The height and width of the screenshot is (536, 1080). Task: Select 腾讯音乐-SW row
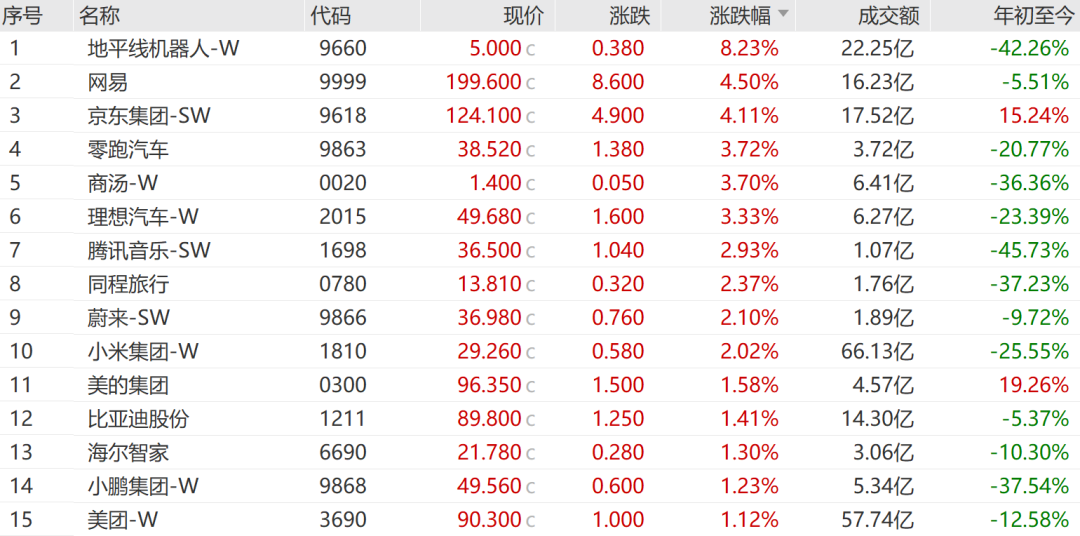click(540, 251)
